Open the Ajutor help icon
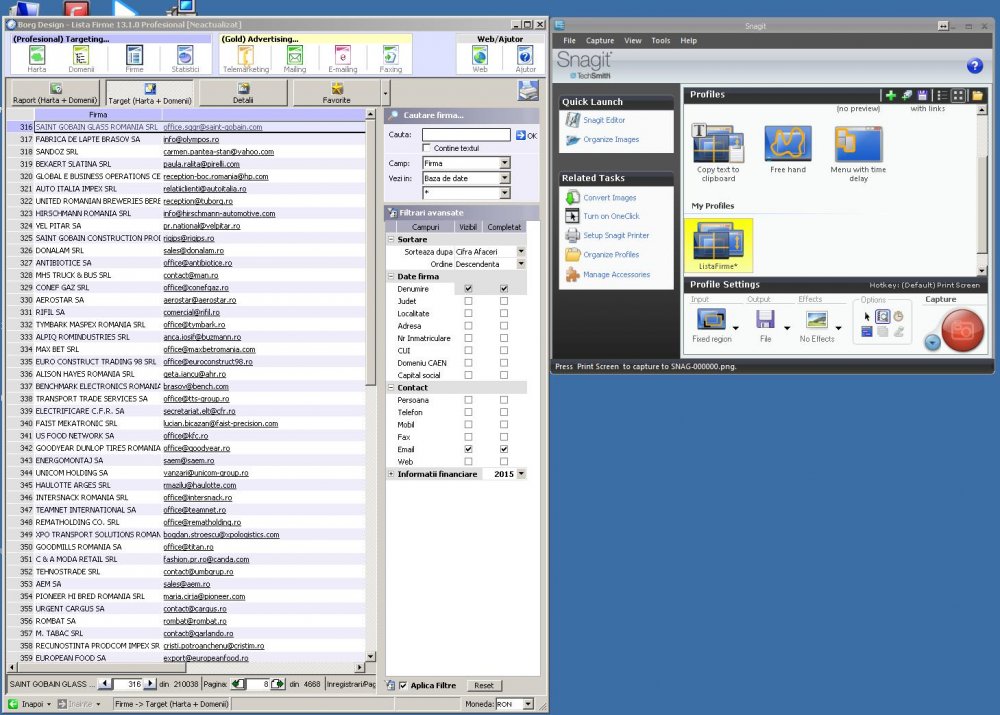Viewport: 1000px width, 715px height. [x=526, y=59]
